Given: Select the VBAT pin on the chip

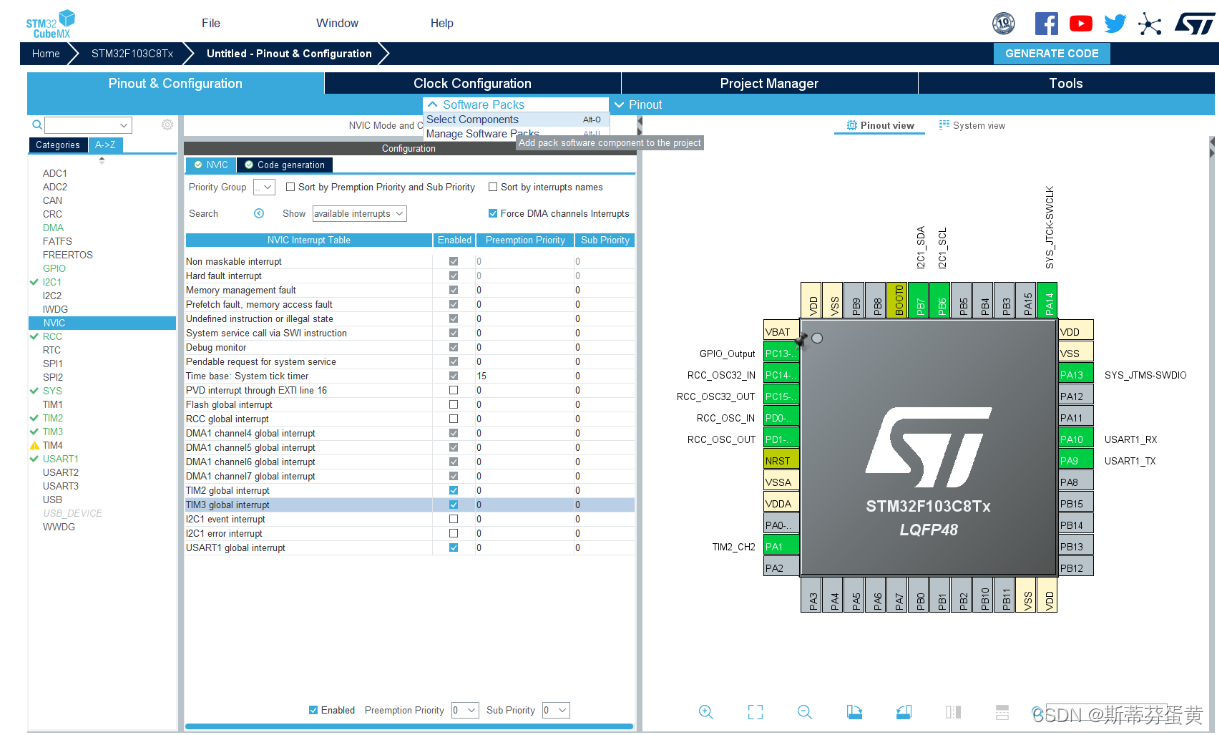Looking at the screenshot, I should click(780, 332).
